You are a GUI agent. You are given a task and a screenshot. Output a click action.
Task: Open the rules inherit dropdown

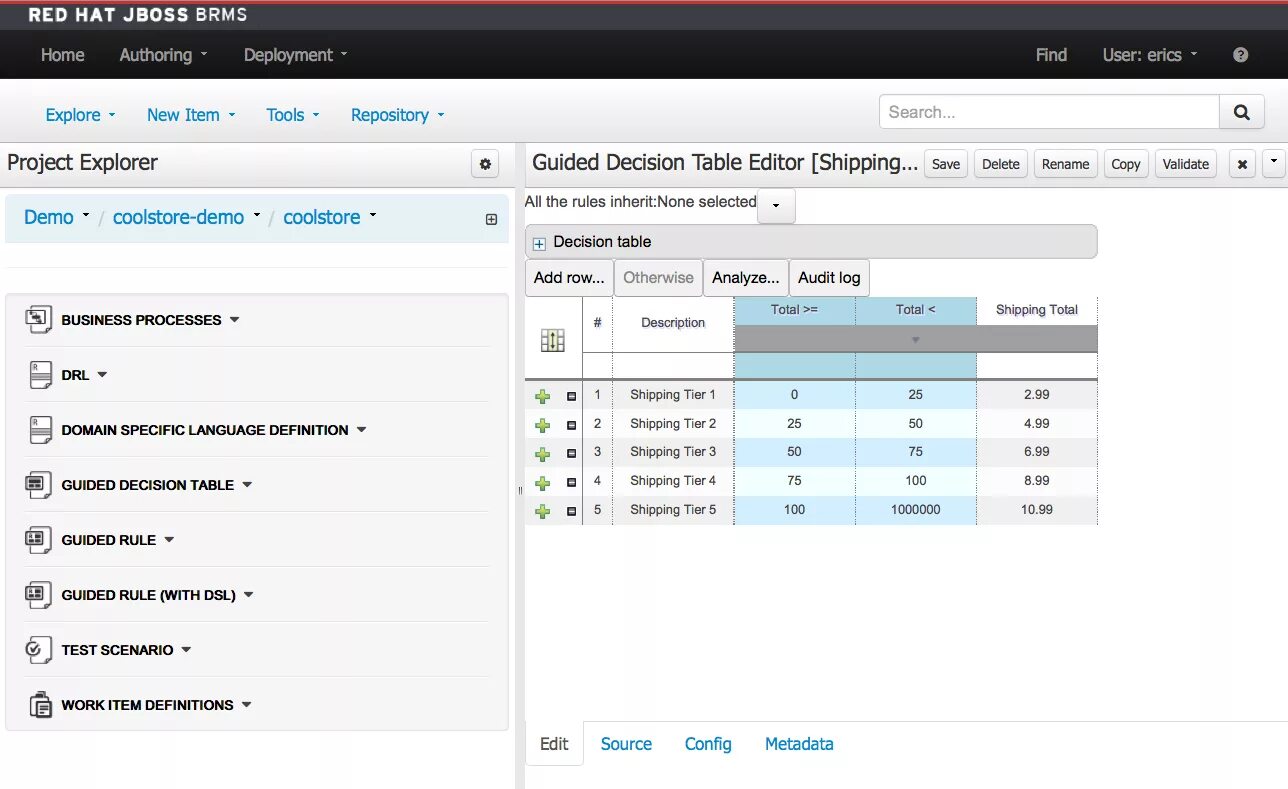tap(776, 206)
